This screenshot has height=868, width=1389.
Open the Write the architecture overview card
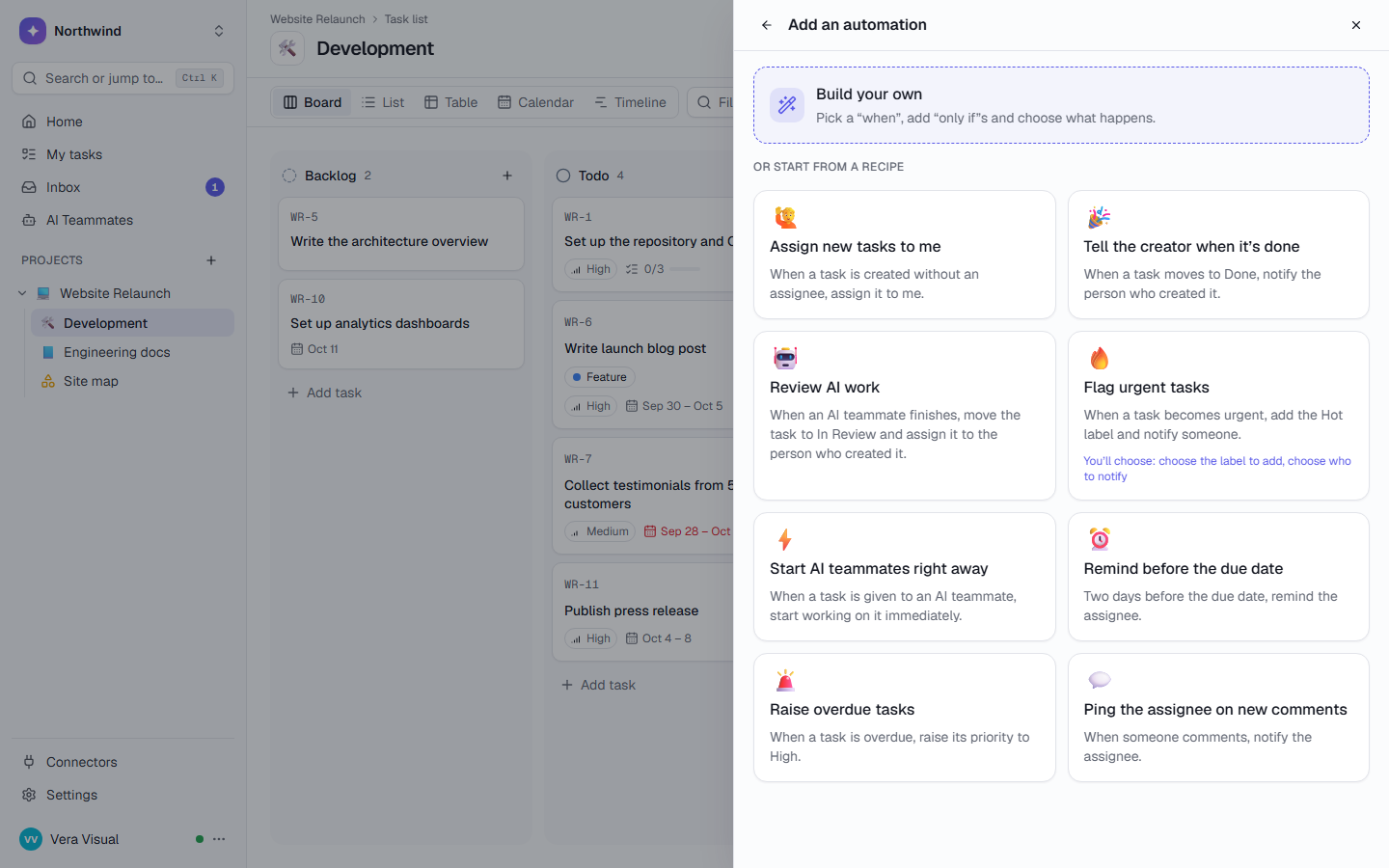[401, 234]
